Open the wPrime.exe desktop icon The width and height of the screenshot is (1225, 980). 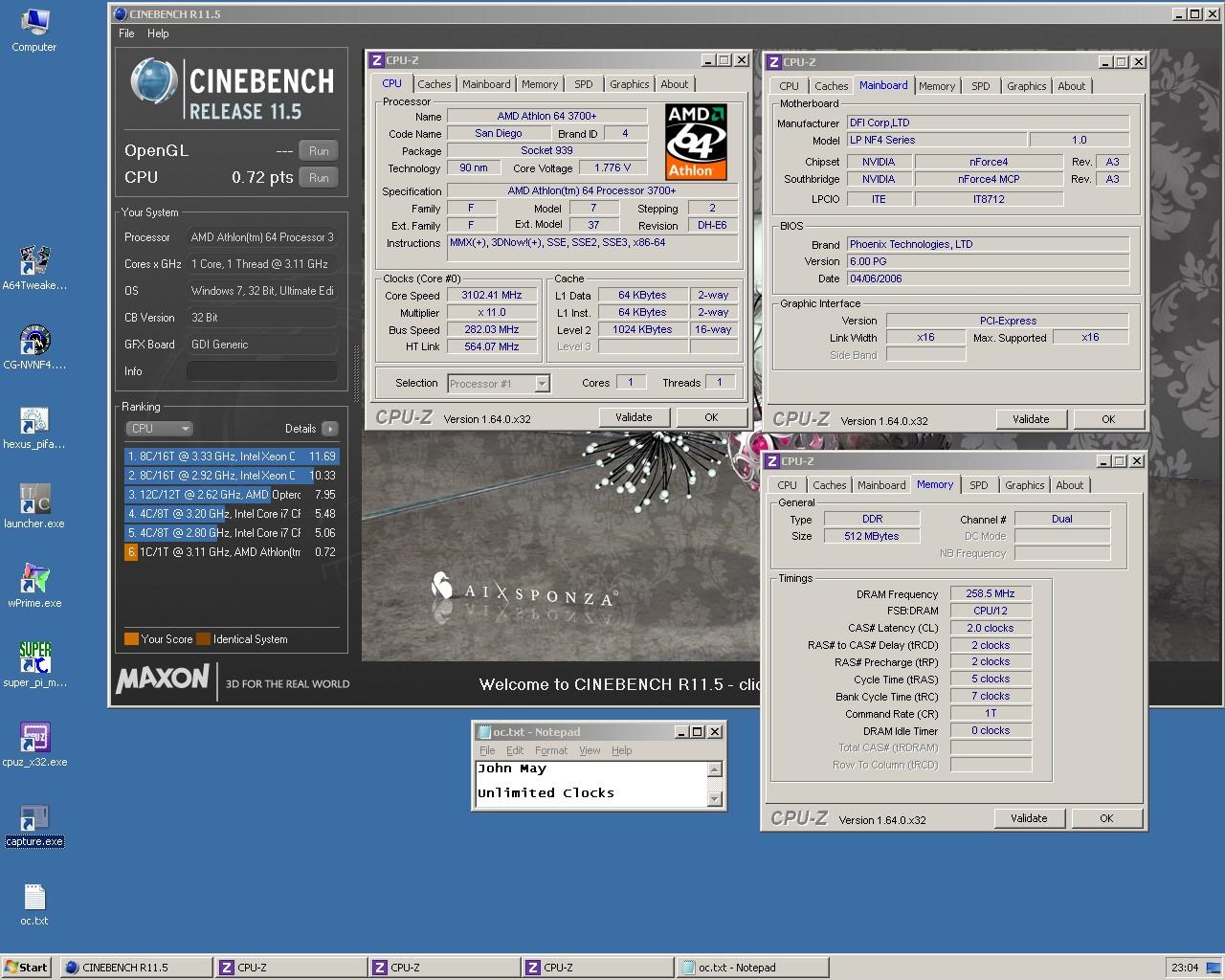click(x=34, y=586)
